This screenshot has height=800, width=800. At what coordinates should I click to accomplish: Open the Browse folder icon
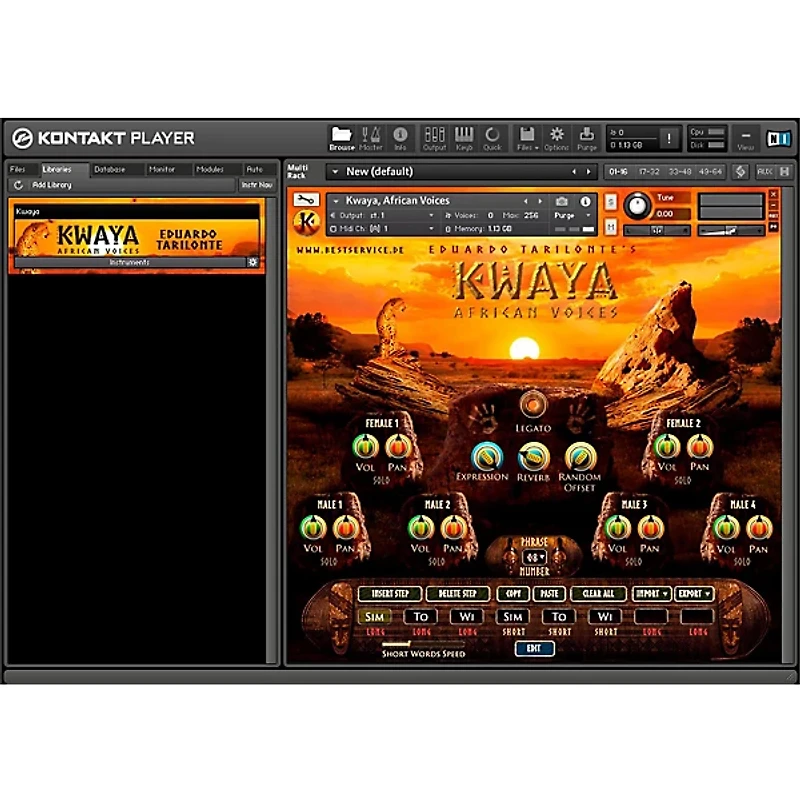tap(341, 139)
